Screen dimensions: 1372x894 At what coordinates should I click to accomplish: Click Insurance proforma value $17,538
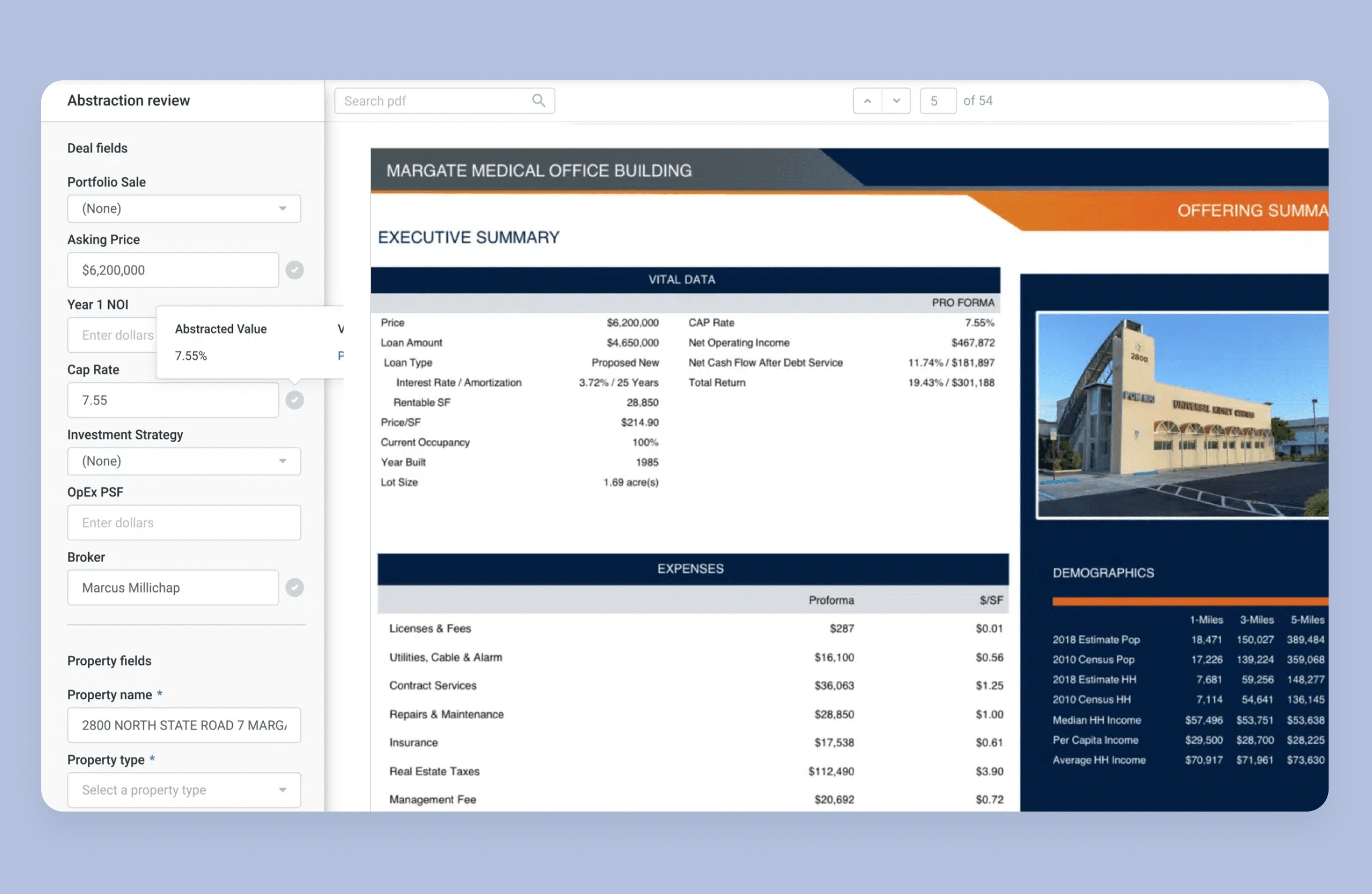click(834, 743)
